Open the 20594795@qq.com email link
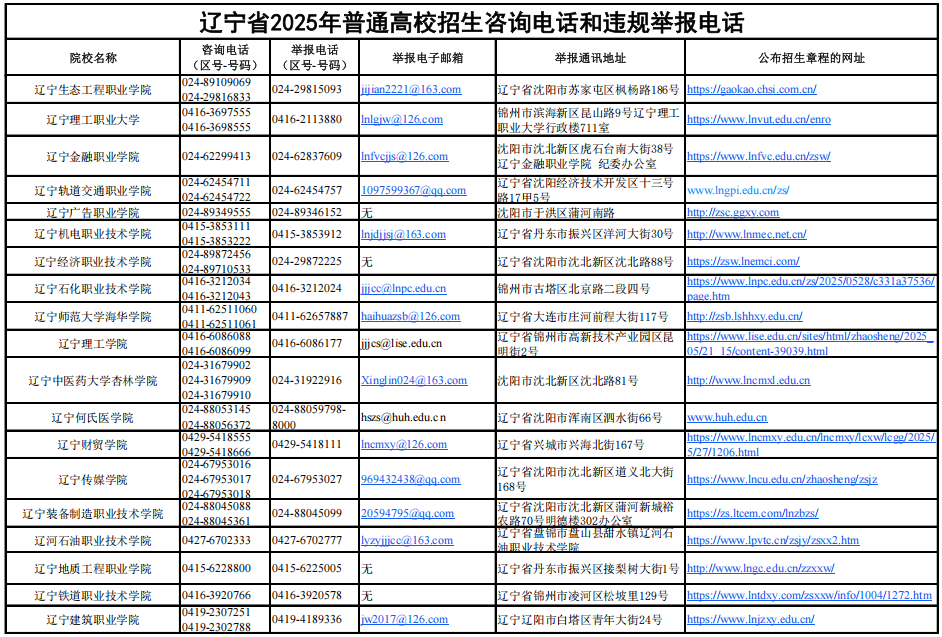 click(x=407, y=513)
